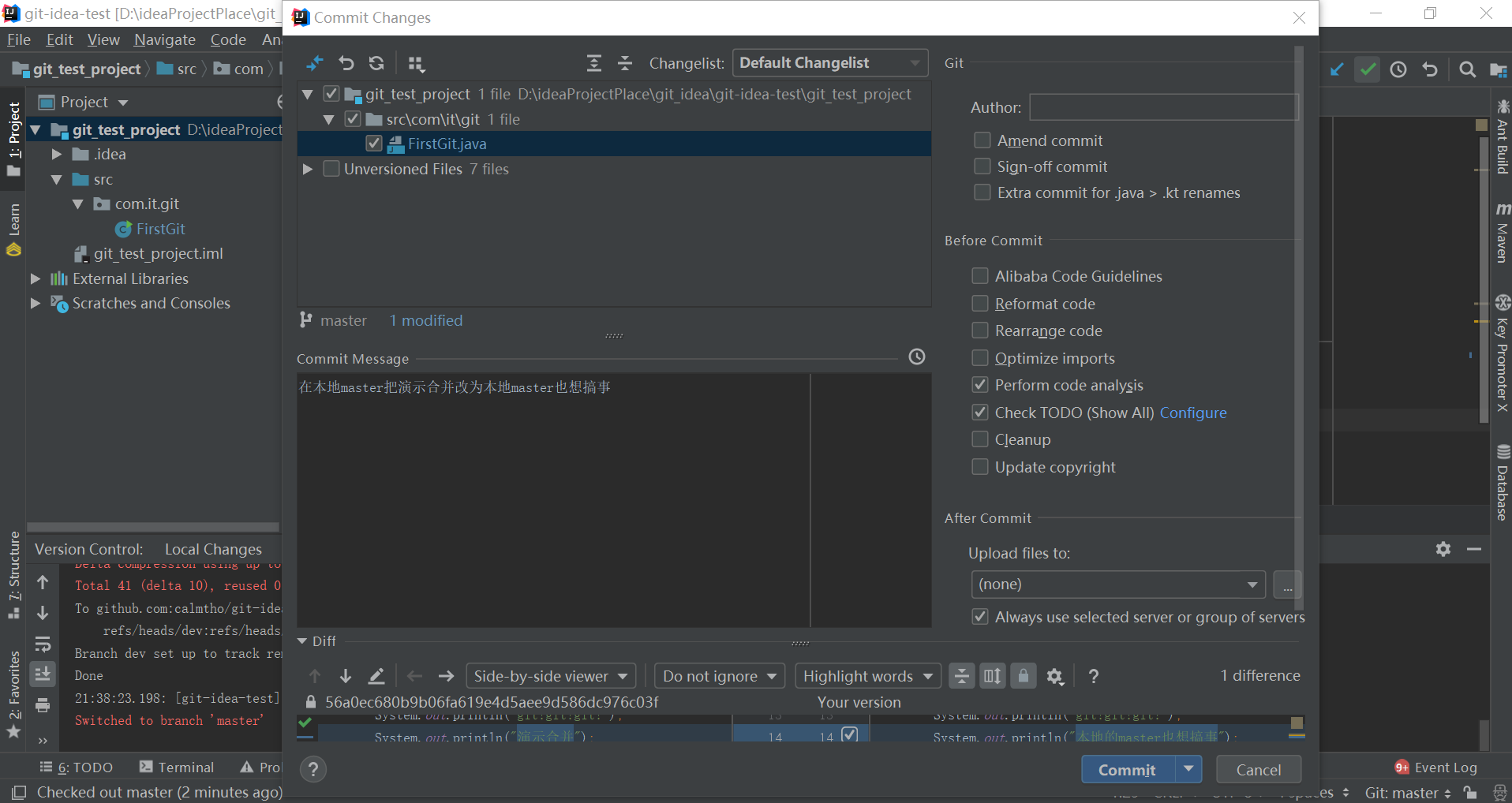Toggle synchronize scrolling icon
The image size is (1512, 803).
click(992, 676)
